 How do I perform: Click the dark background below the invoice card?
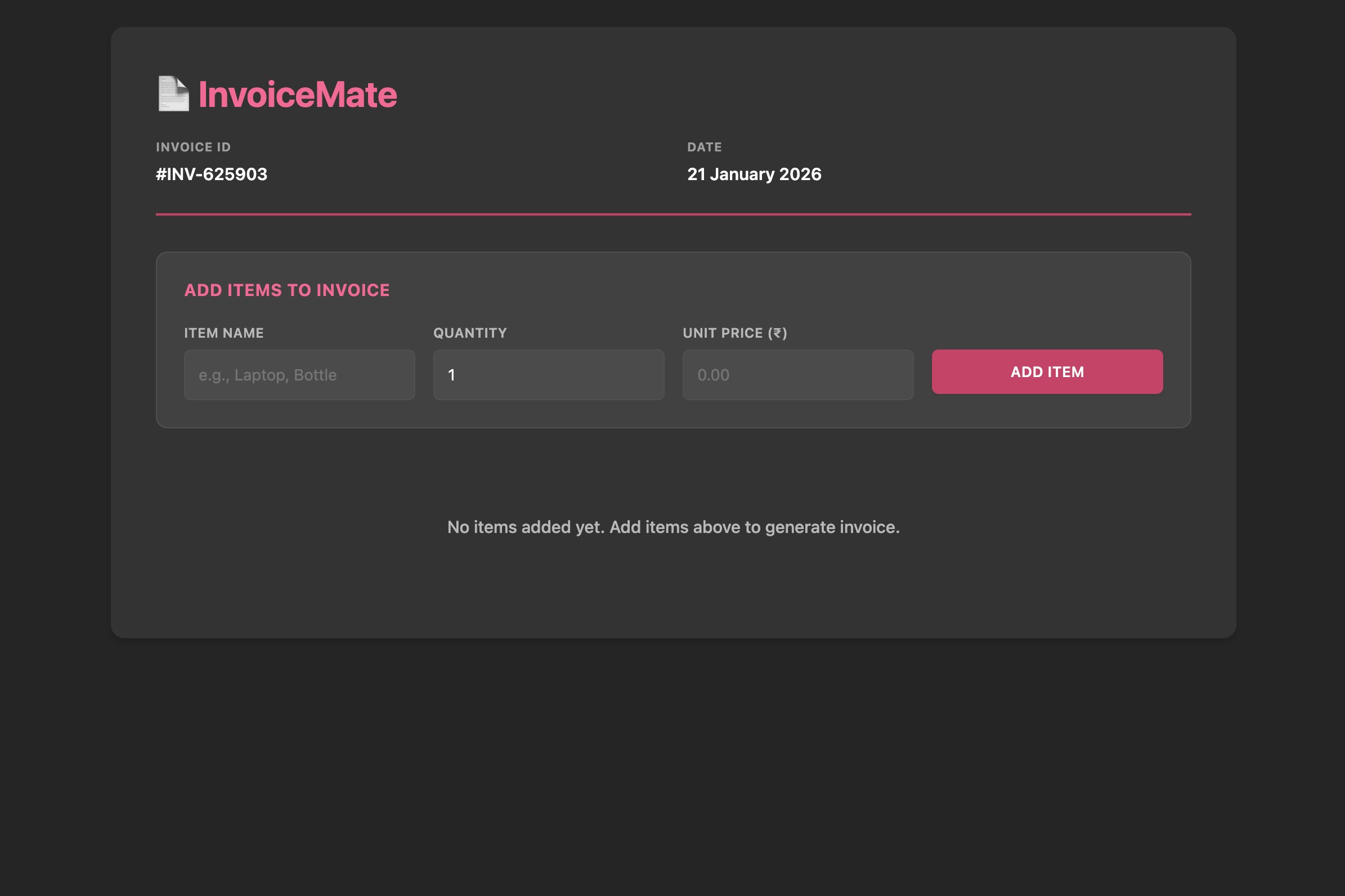pyautogui.click(x=673, y=766)
